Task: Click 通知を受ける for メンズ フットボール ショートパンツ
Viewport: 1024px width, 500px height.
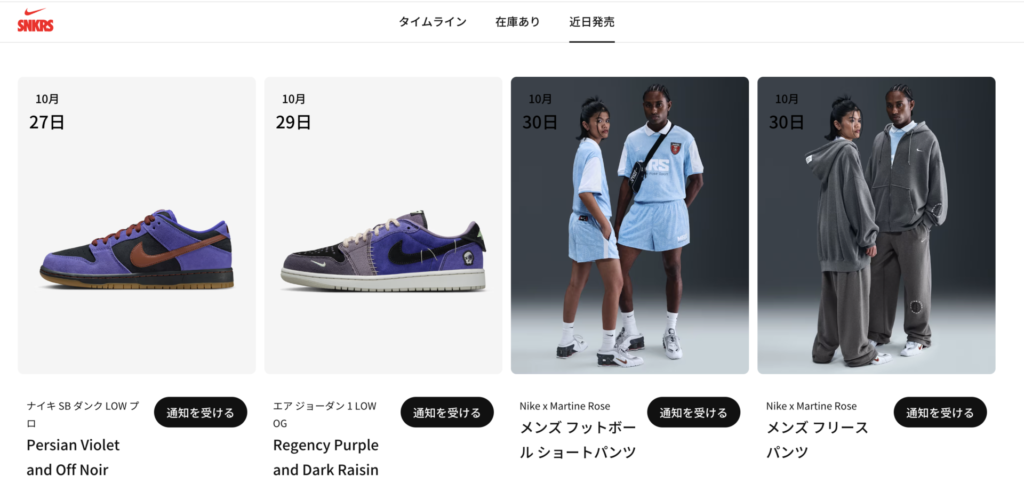Action: [694, 413]
